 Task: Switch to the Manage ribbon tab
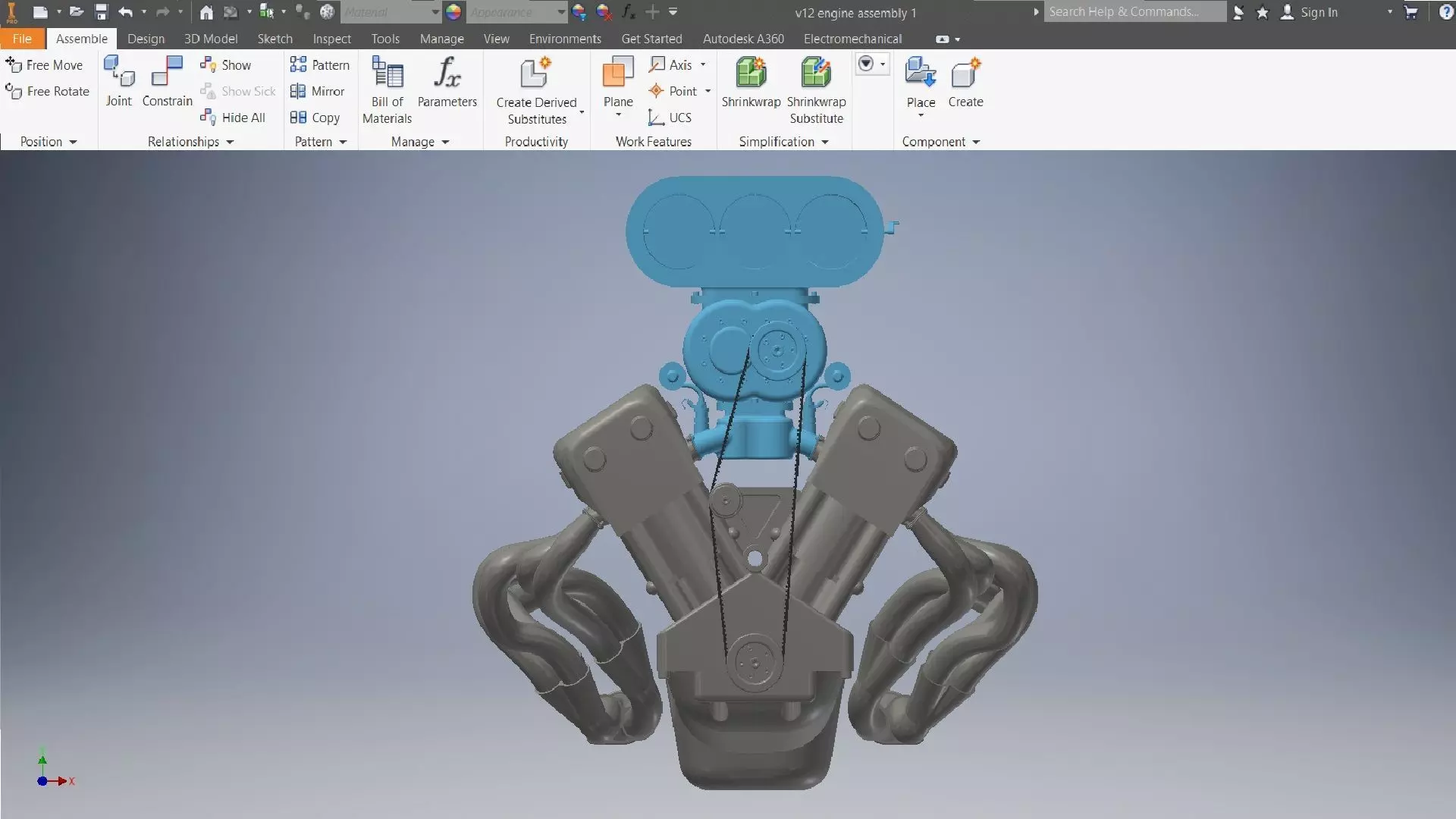(x=441, y=39)
